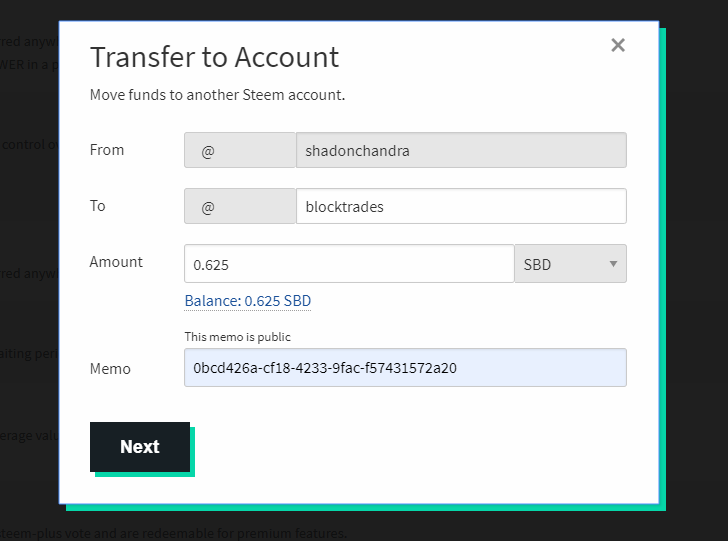The height and width of the screenshot is (541, 728).
Task: Click the @ prefix beside the From field
Action: click(240, 150)
